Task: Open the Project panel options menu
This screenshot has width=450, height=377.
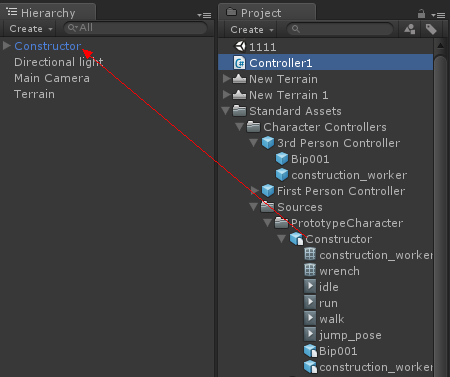Action: [438, 15]
